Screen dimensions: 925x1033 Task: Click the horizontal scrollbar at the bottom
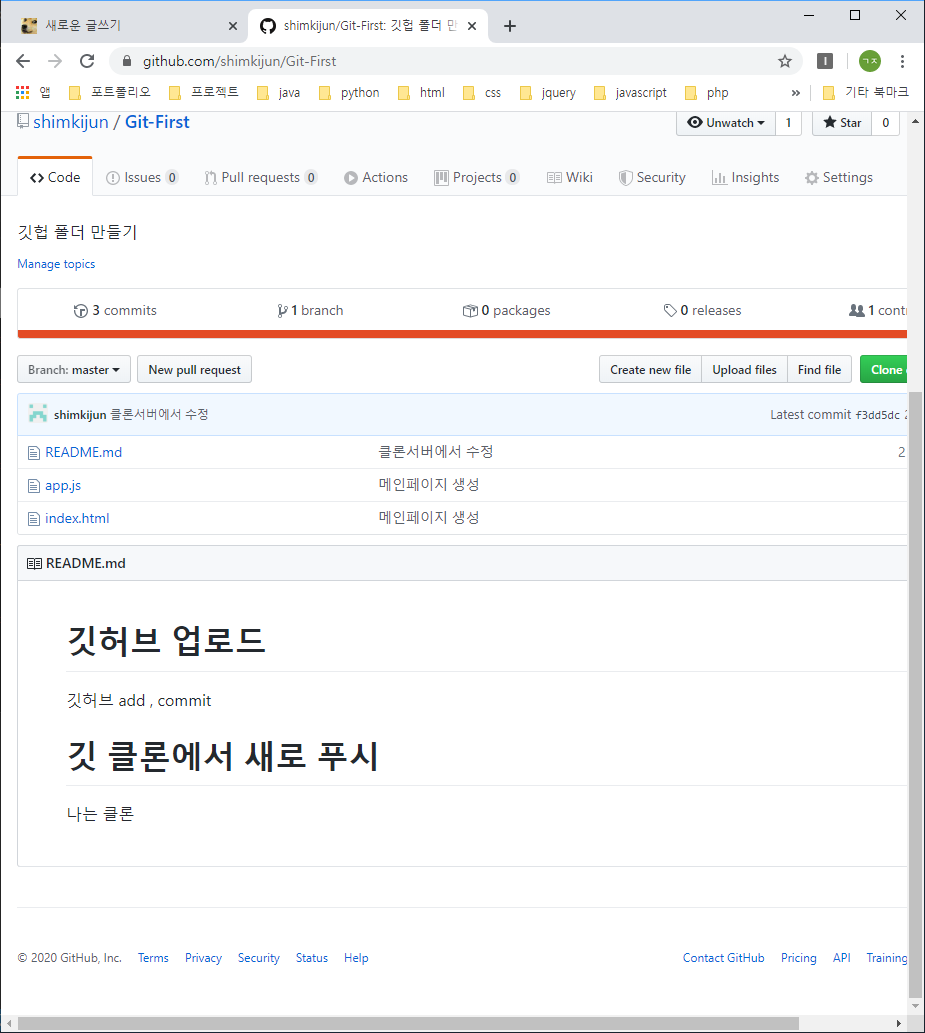click(408, 1023)
